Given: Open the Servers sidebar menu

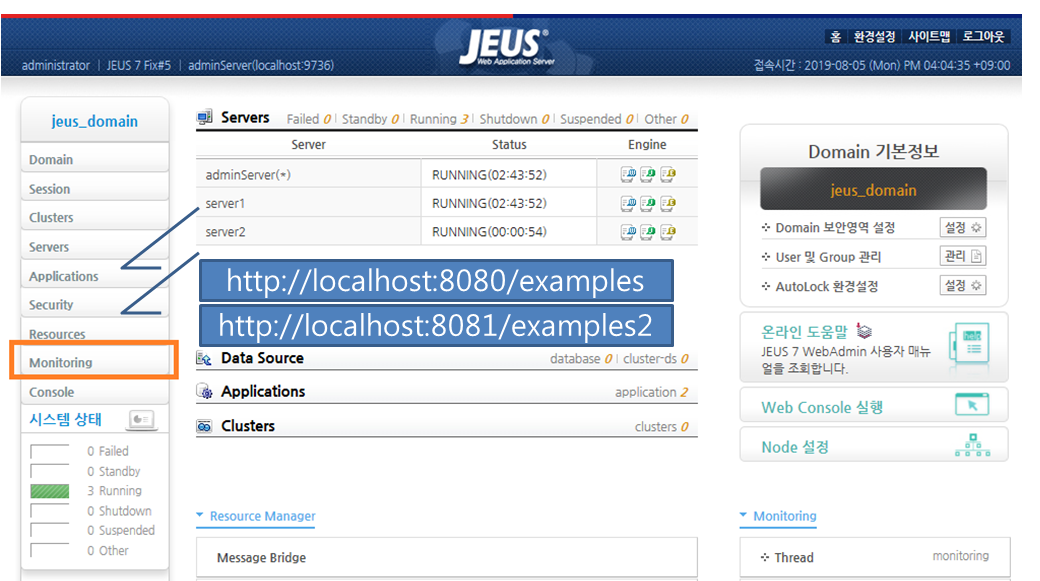Looking at the screenshot, I should [x=95, y=247].
